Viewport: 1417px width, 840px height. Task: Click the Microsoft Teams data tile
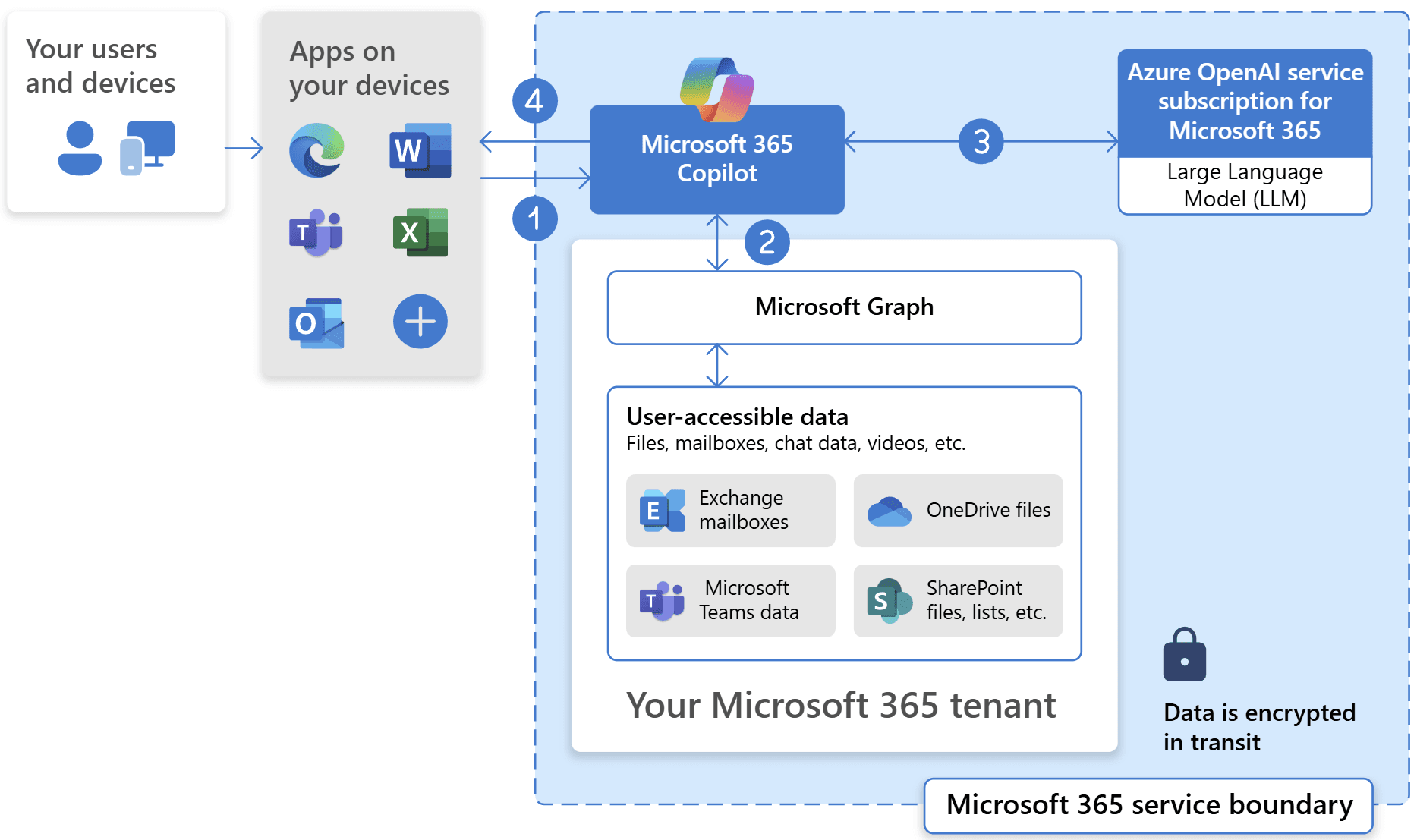coord(730,601)
